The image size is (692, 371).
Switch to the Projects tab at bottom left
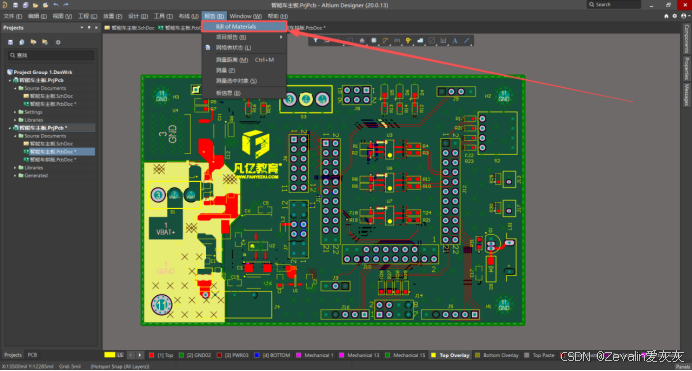click(12, 355)
